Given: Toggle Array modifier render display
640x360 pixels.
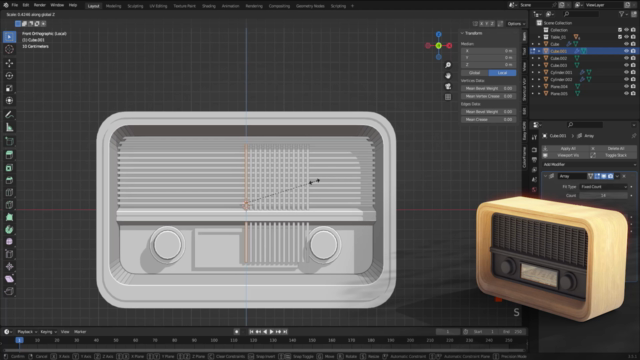Looking at the screenshot, I should pyautogui.click(x=610, y=176).
